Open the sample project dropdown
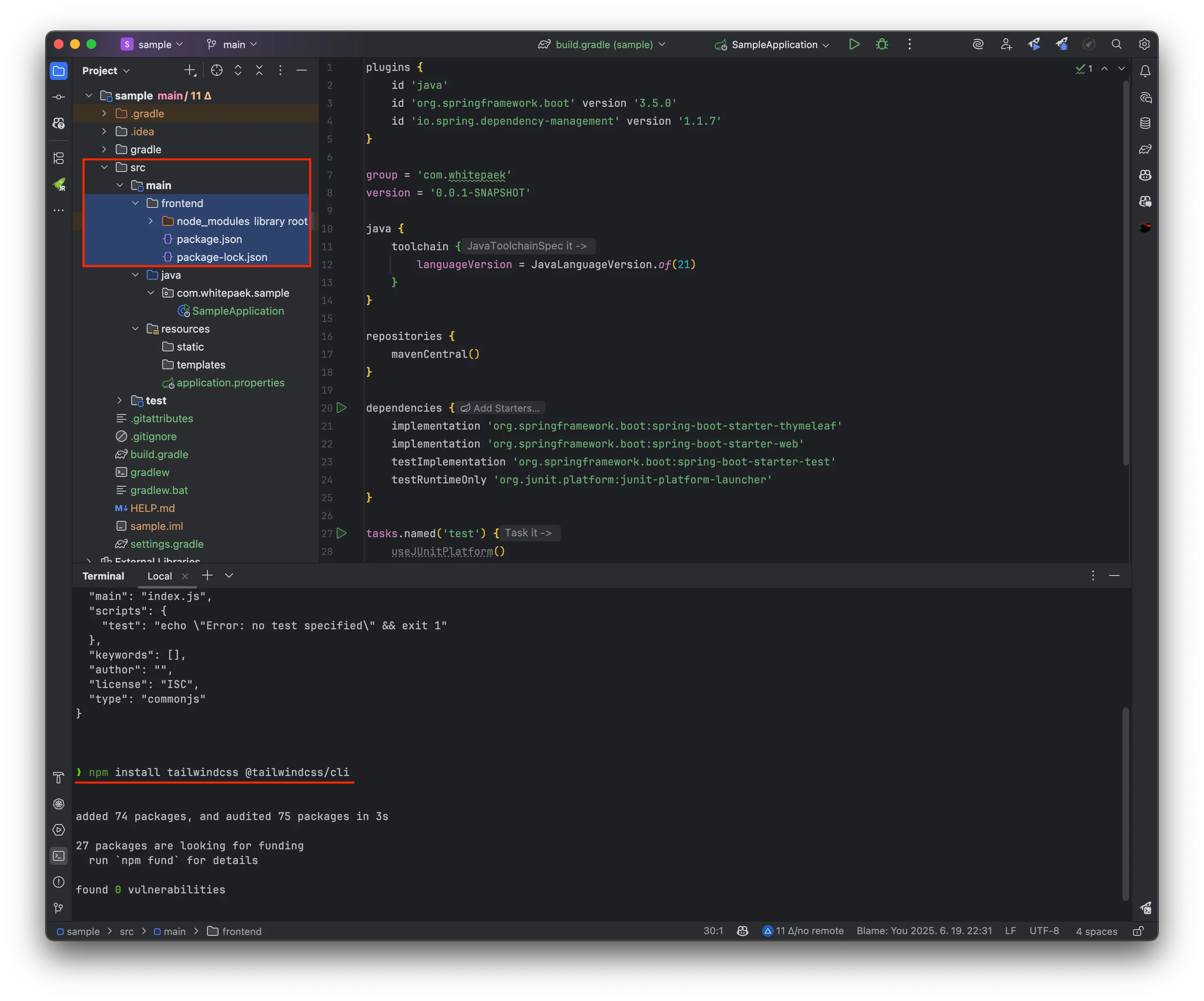Image resolution: width=1204 pixels, height=1001 pixels. [152, 44]
